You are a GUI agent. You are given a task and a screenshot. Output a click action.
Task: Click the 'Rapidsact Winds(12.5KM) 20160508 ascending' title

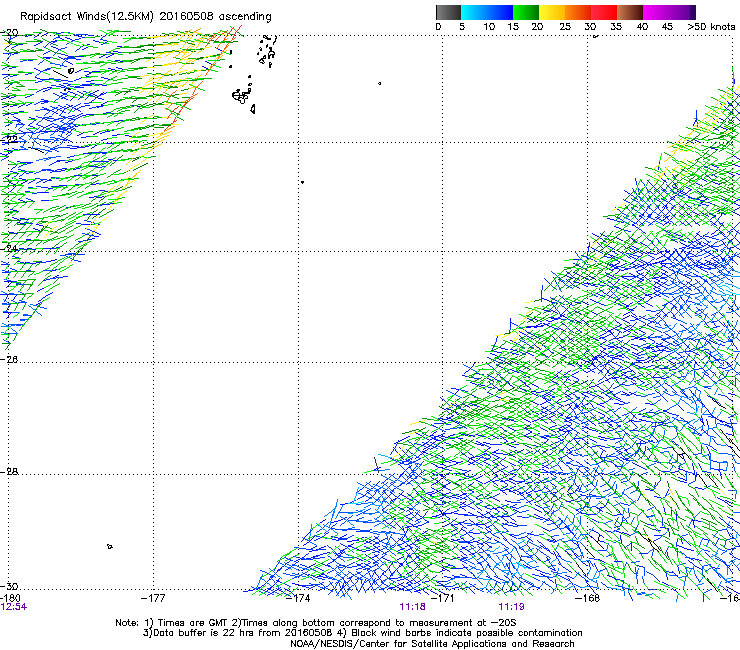point(146,17)
